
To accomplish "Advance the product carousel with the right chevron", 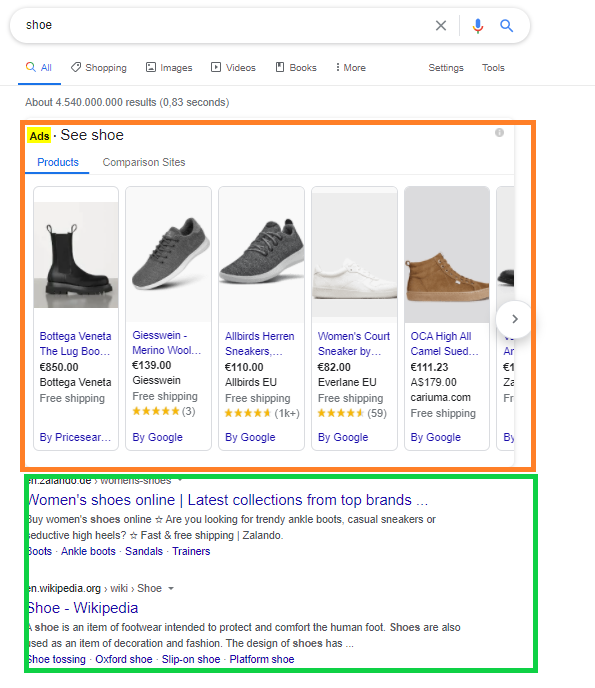I will pos(514,319).
